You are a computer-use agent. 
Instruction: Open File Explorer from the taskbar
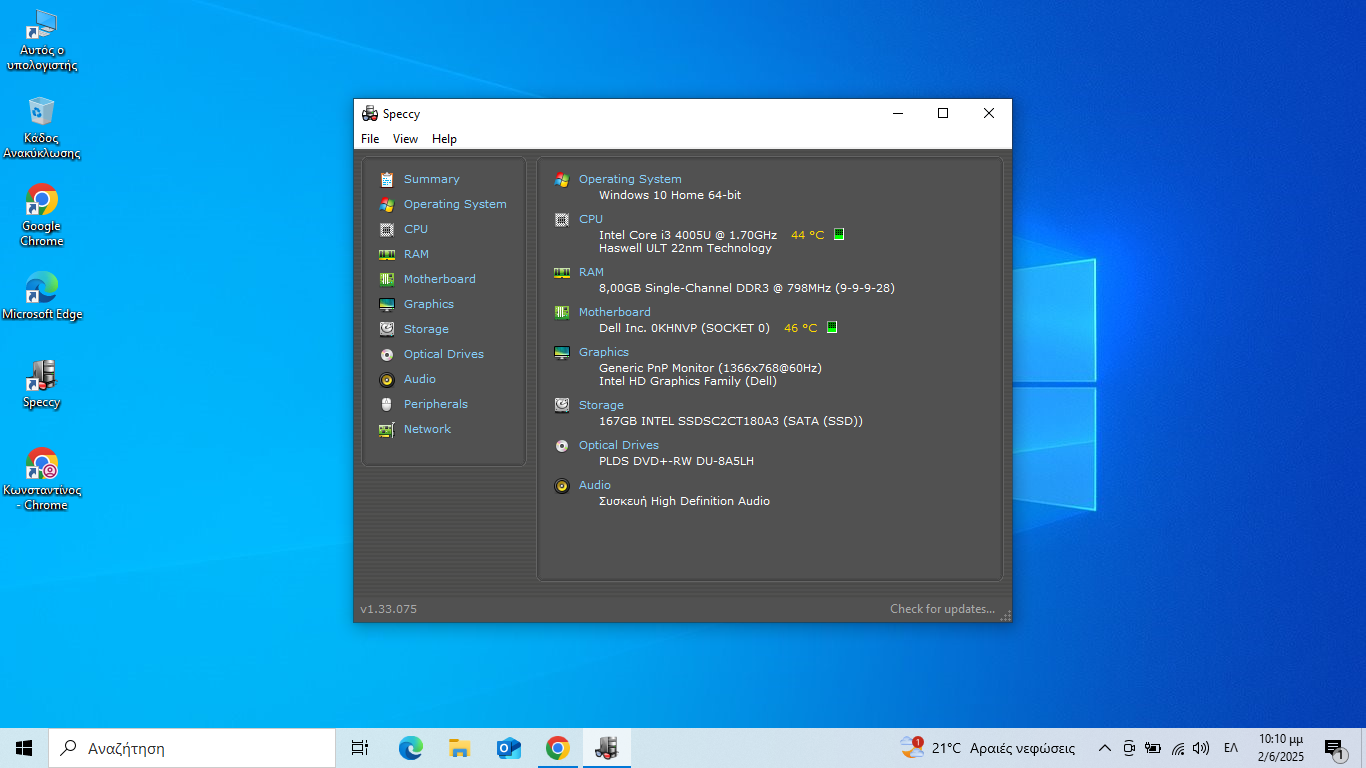click(459, 748)
